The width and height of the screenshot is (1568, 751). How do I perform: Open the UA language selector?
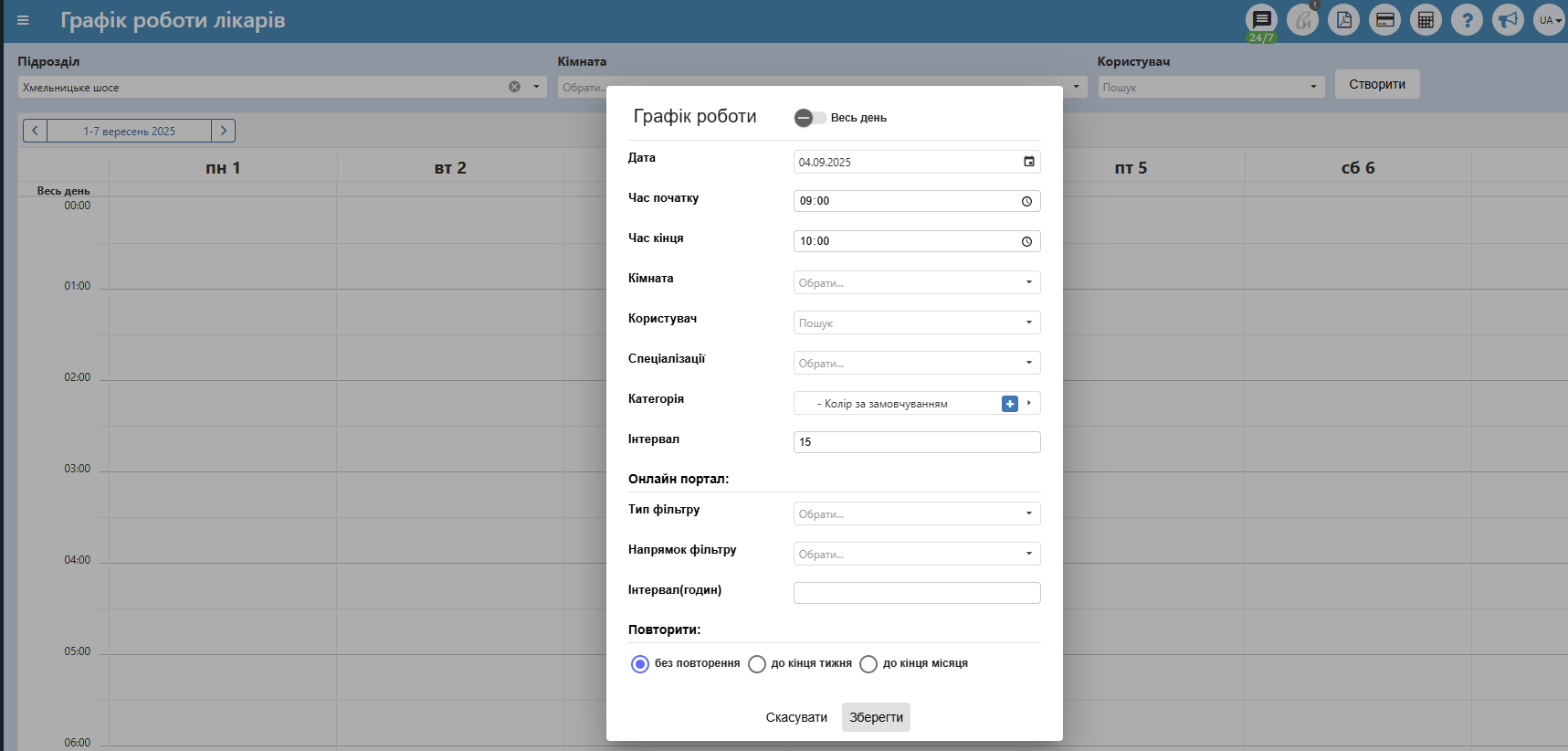[x=1550, y=20]
